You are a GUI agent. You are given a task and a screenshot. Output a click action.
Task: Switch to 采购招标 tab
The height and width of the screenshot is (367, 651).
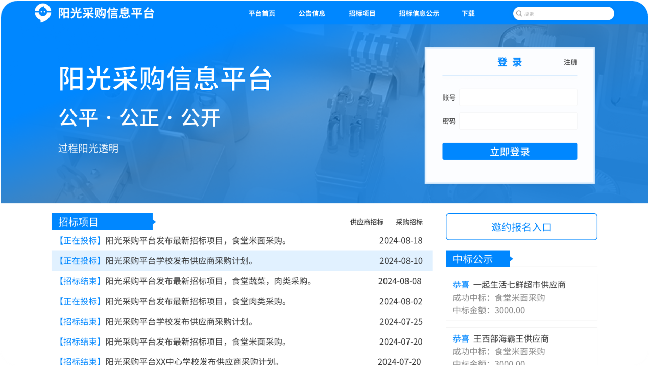click(409, 222)
